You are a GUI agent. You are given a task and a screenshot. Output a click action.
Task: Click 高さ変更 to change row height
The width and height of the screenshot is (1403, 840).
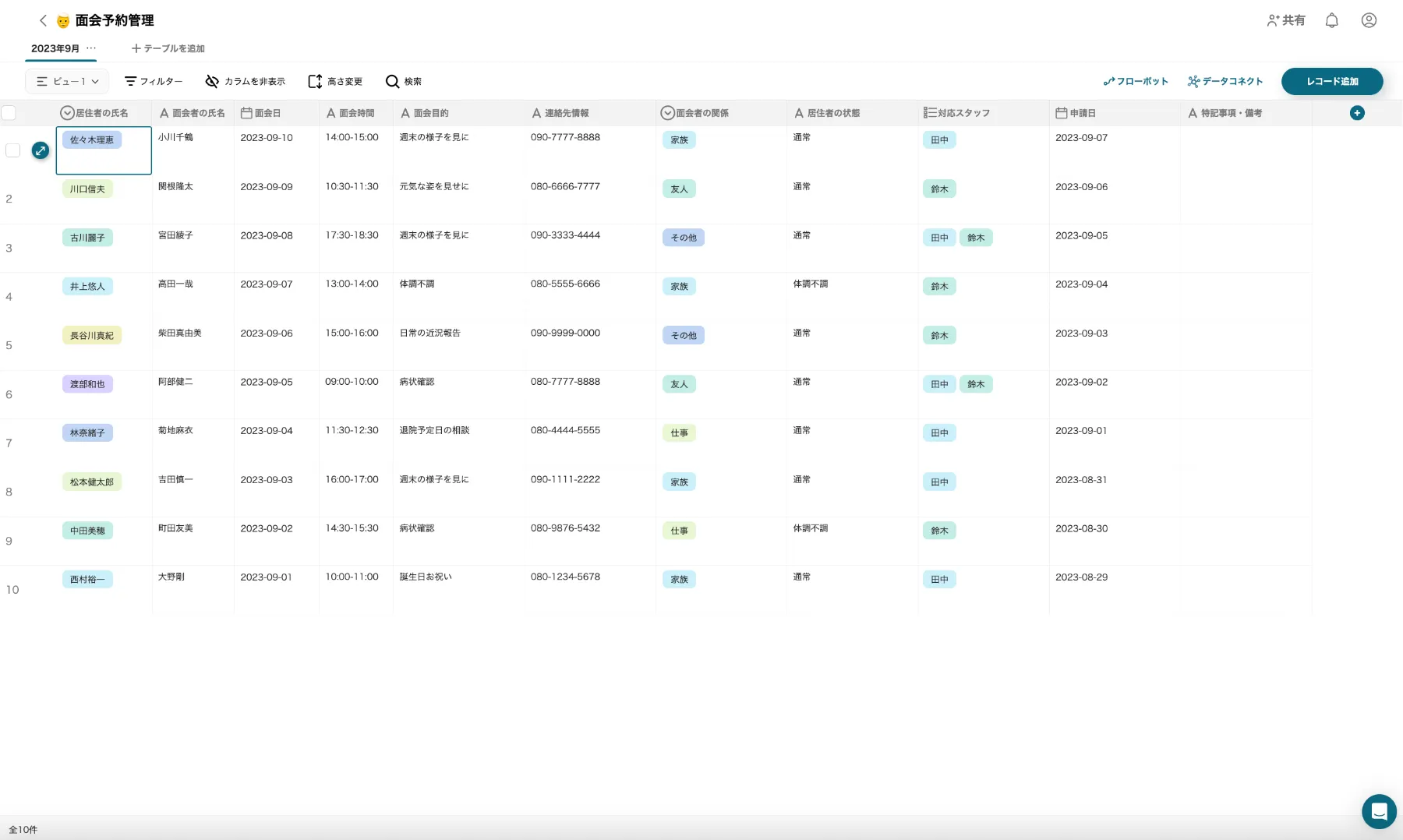(335, 81)
